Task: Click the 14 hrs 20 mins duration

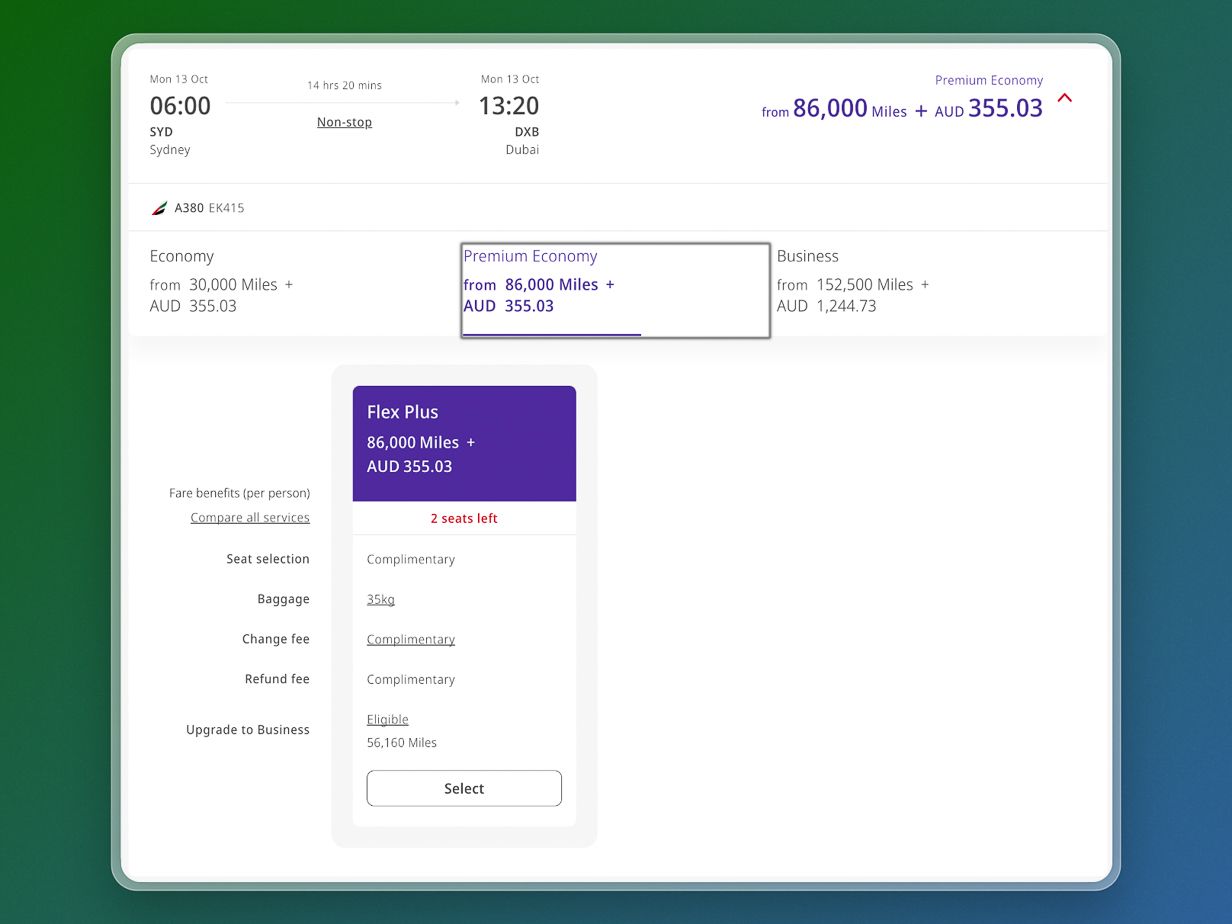Action: coord(344,86)
